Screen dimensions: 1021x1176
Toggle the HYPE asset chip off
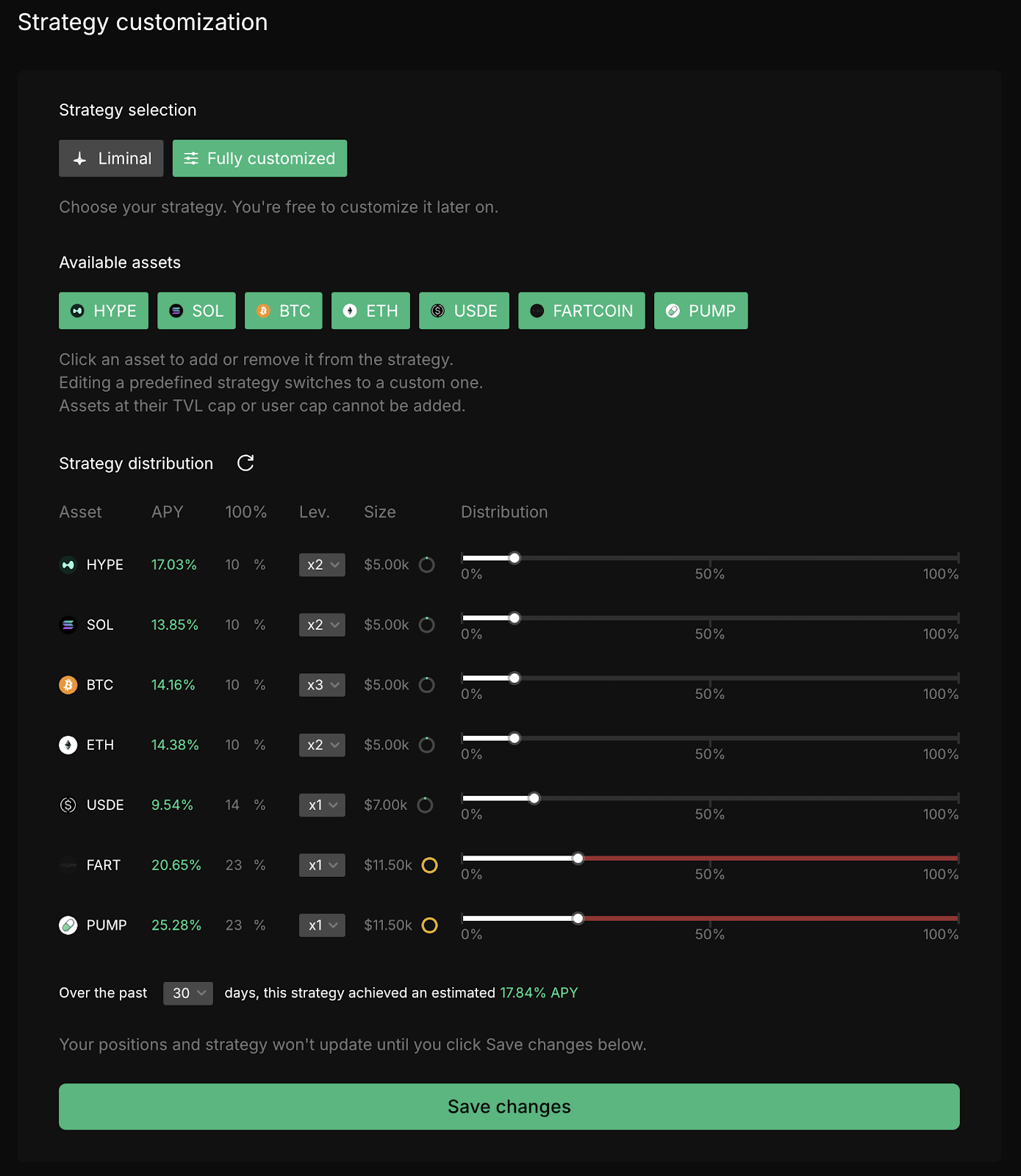pyautogui.click(x=104, y=311)
